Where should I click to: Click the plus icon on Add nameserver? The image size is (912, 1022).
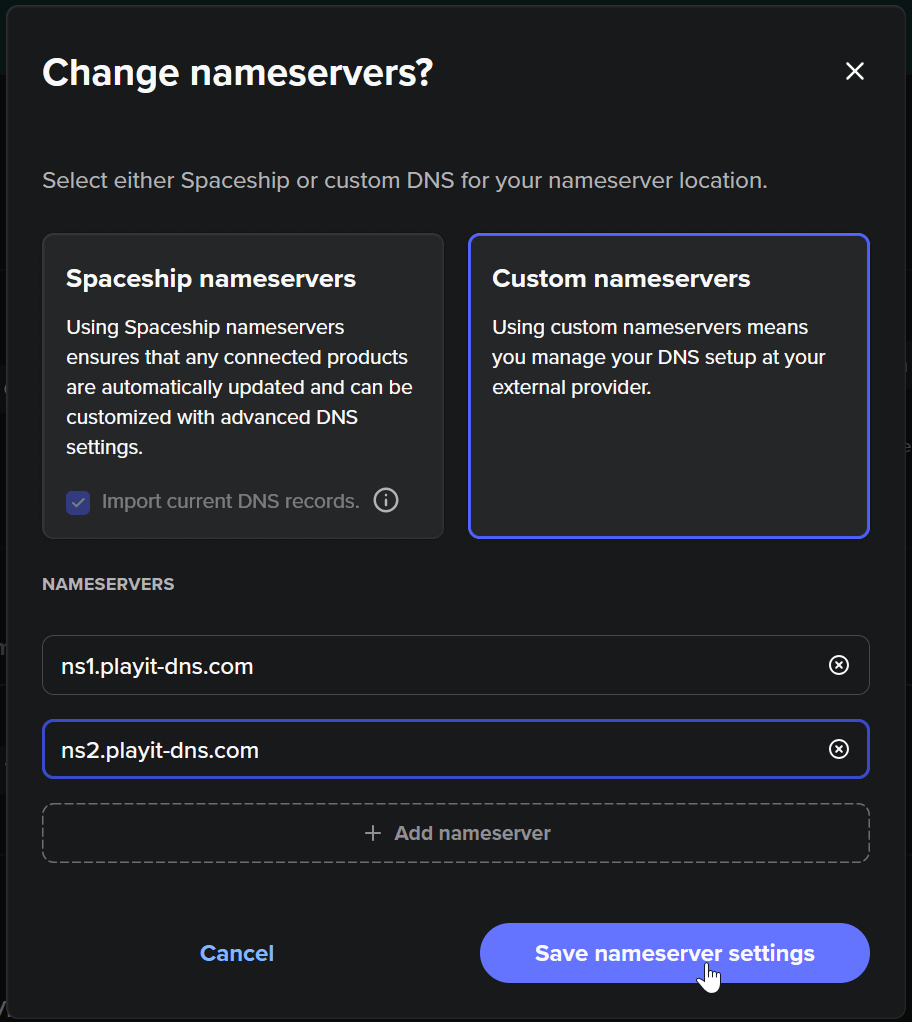pos(373,832)
